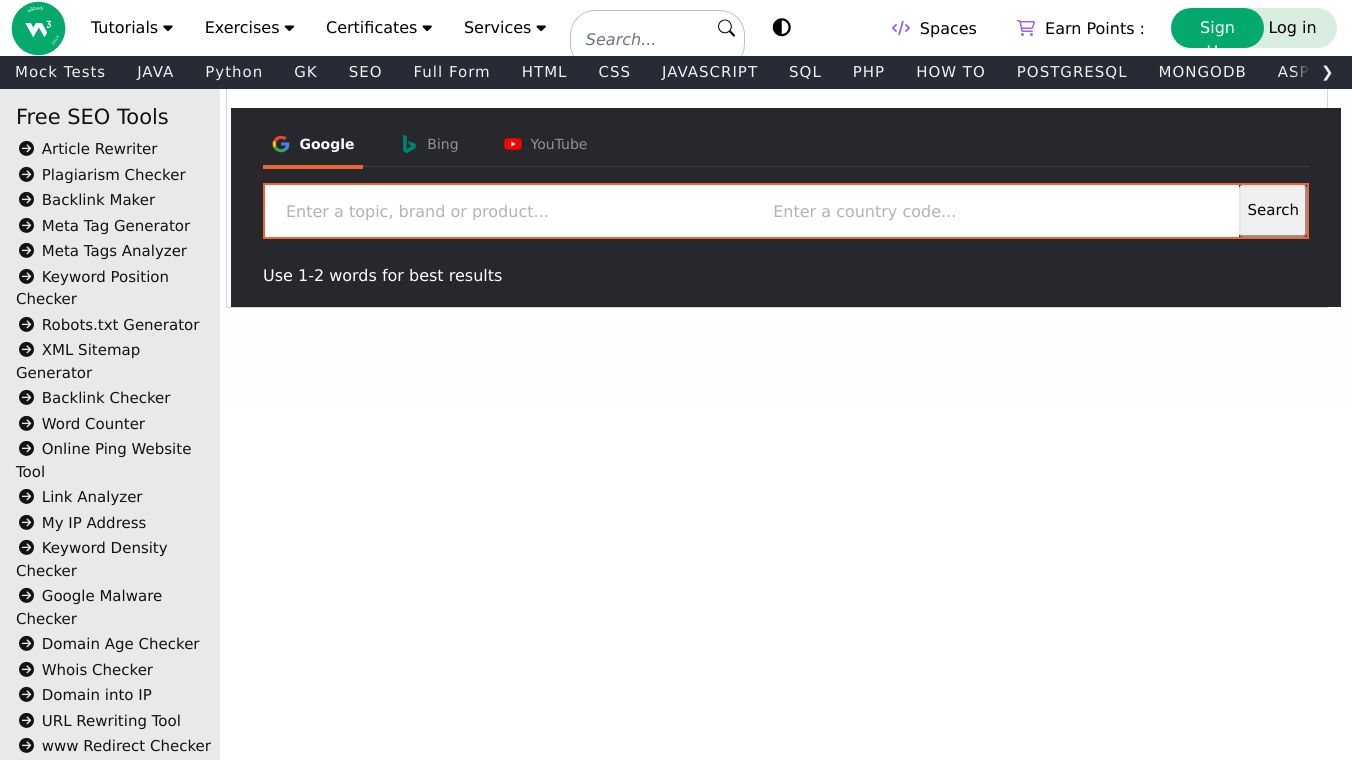
Task: Click the arrow icon beside Meta Tags Analyzer
Action: [x=26, y=251]
